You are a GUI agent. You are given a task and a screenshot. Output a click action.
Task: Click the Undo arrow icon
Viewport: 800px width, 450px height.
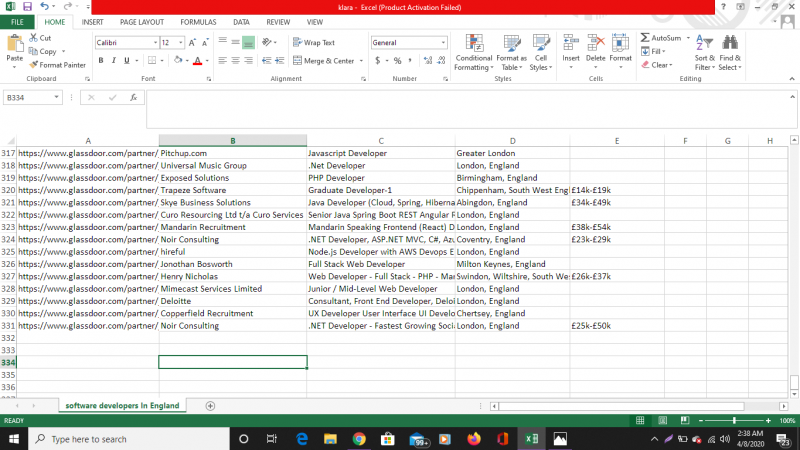[44, 7]
